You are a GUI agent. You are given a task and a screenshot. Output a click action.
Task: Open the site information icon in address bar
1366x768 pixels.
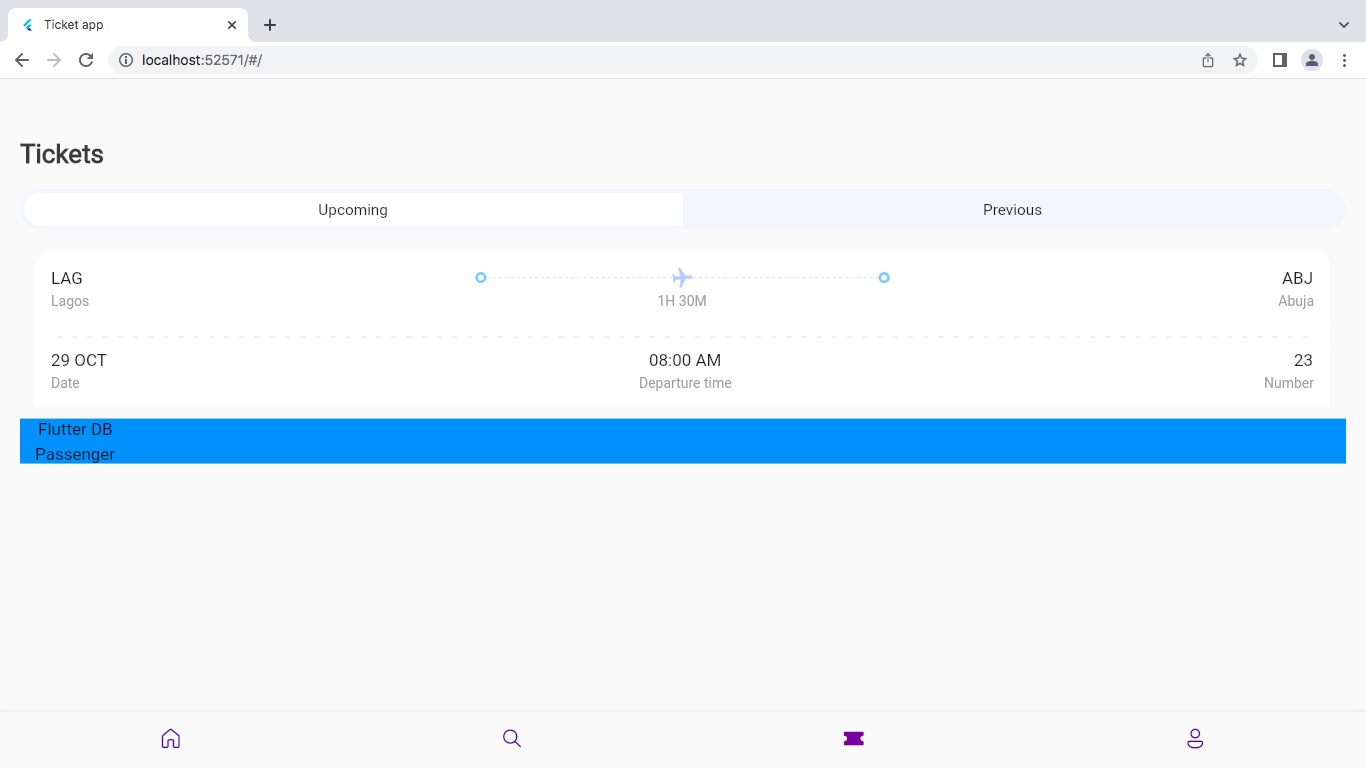[x=126, y=60]
